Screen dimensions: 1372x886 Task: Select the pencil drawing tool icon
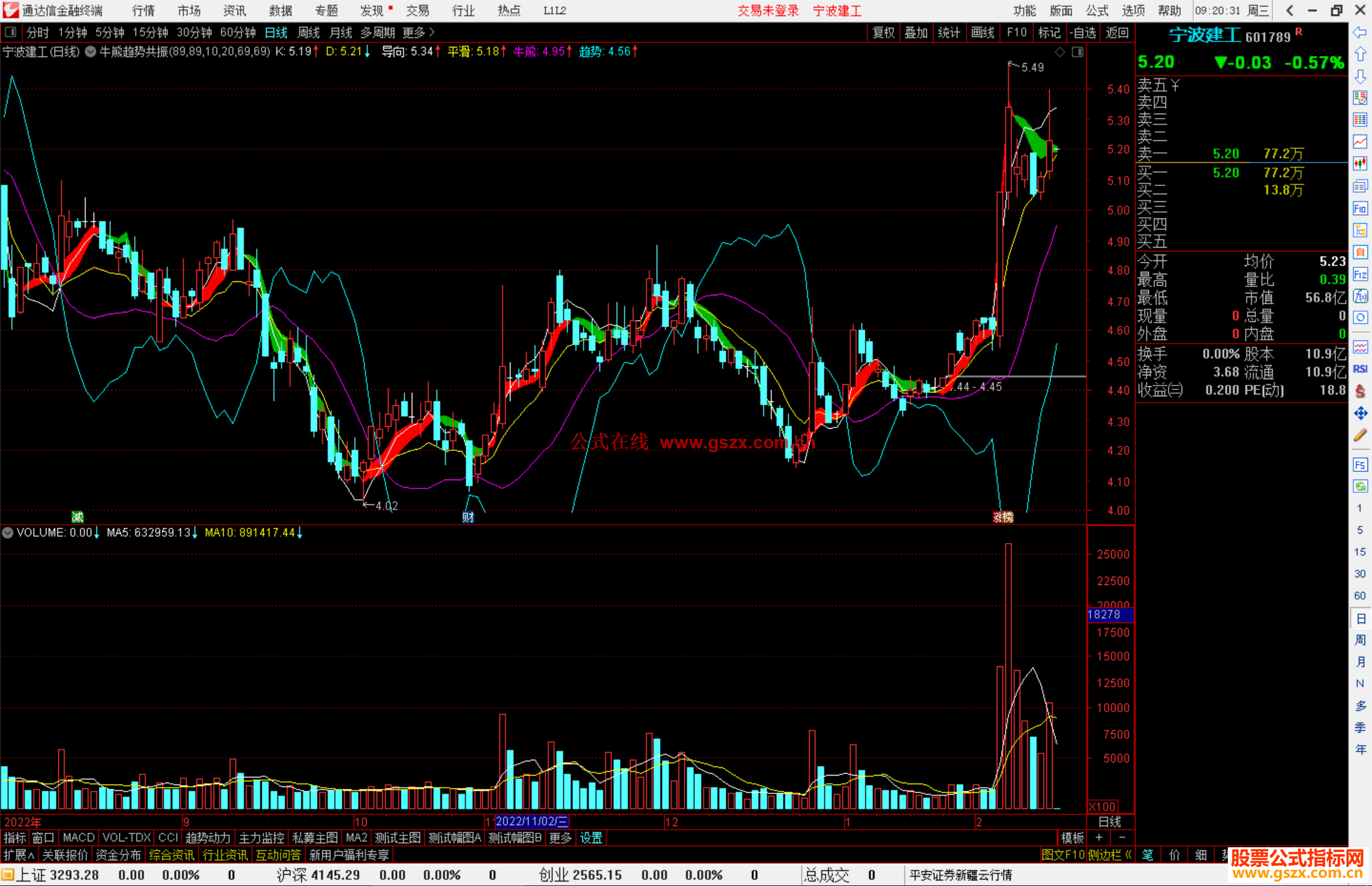click(x=1360, y=436)
